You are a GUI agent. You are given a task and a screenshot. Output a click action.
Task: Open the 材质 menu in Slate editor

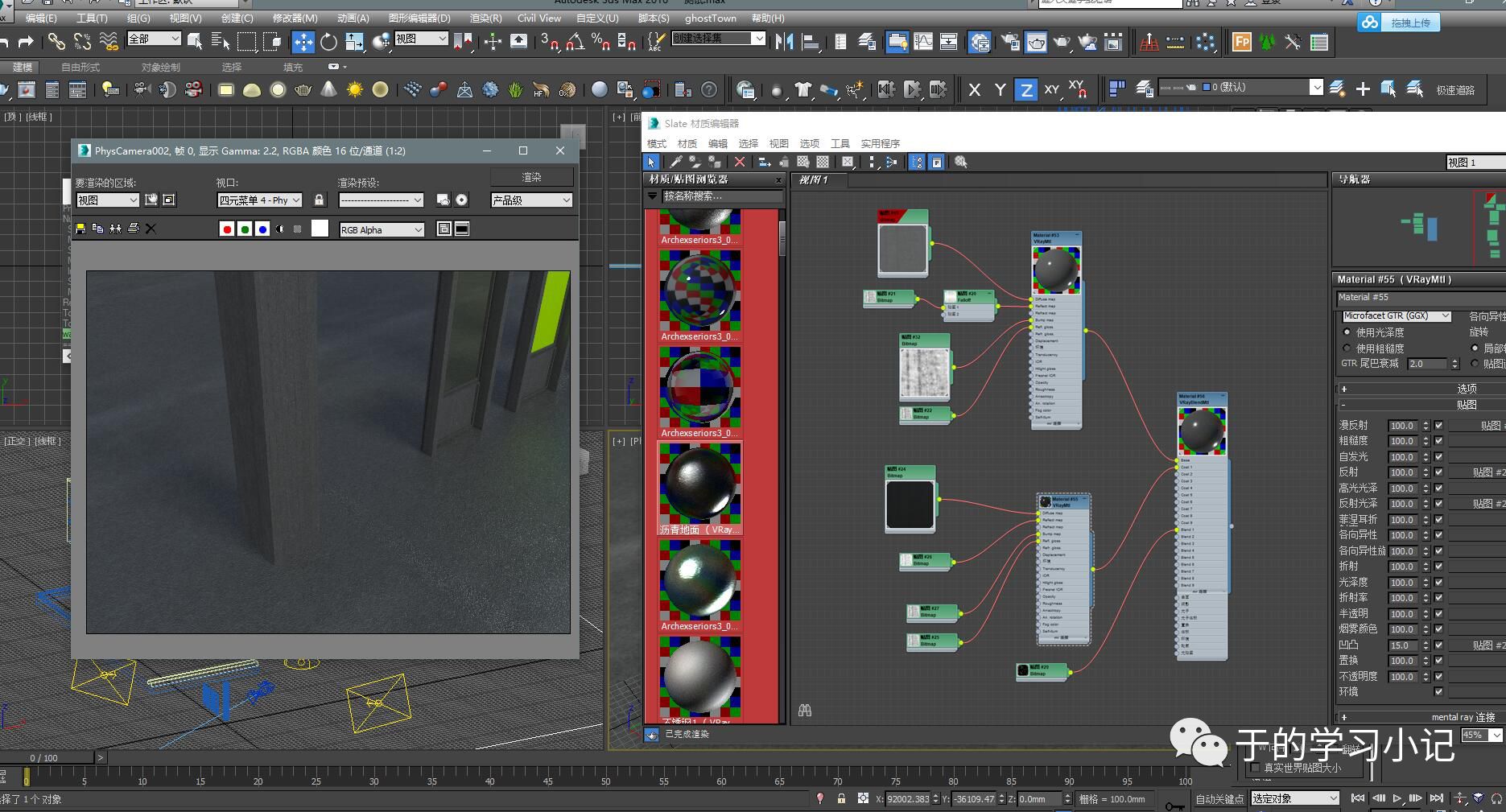pyautogui.click(x=687, y=143)
